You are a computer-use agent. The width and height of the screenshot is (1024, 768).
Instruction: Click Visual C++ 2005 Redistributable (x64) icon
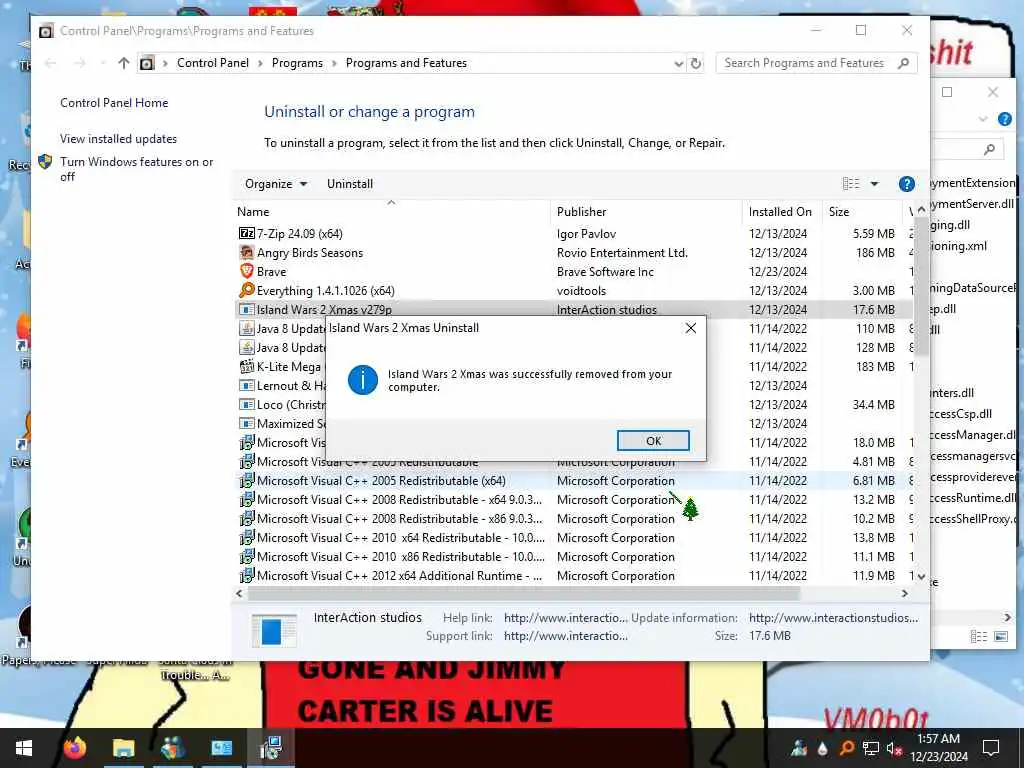pyautogui.click(x=246, y=481)
